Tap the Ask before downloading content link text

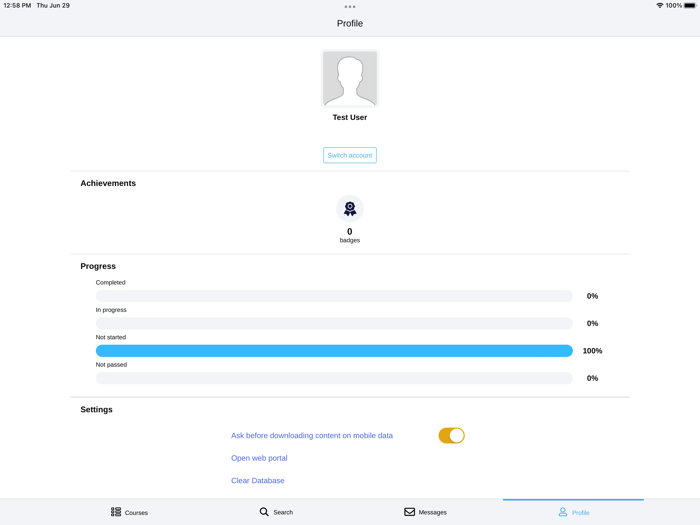[312, 436]
